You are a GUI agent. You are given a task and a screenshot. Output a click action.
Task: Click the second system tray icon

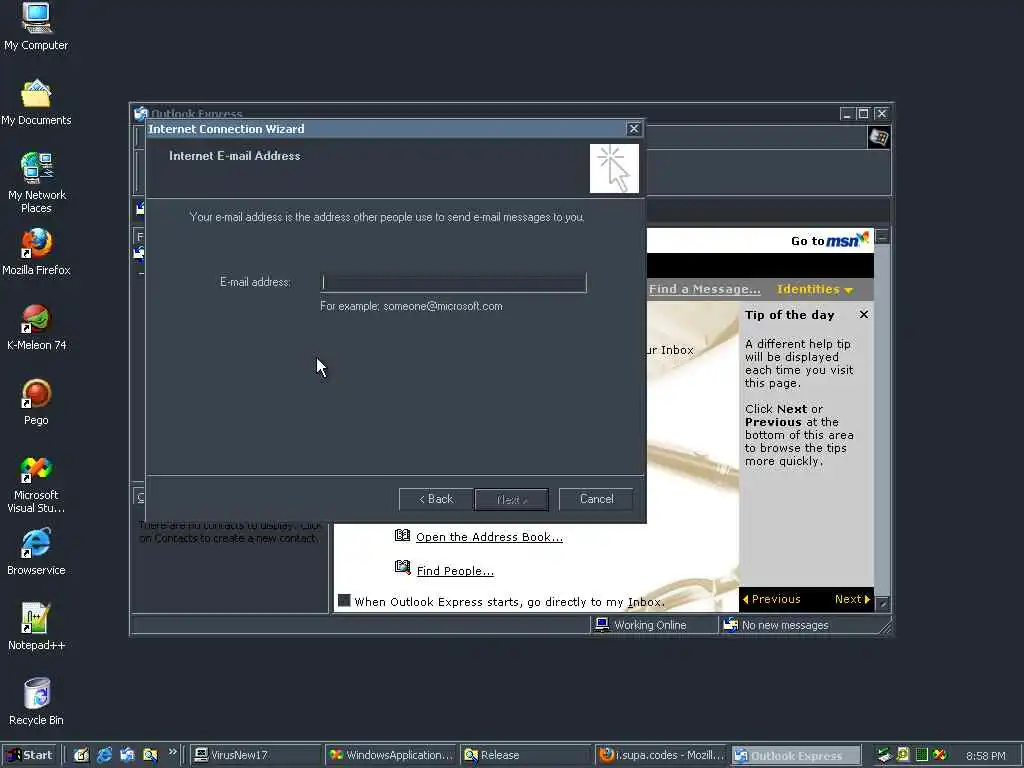[903, 754]
